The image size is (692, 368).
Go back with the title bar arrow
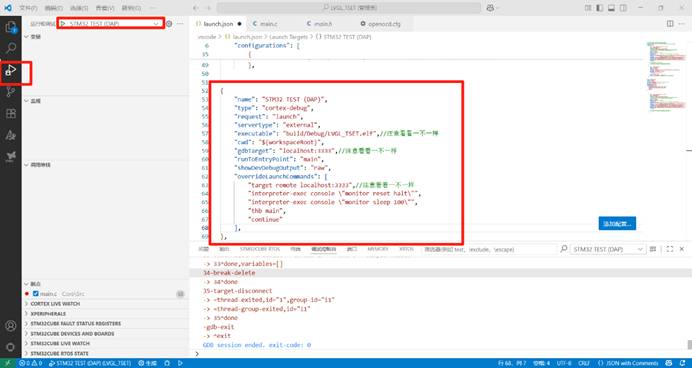196,8
